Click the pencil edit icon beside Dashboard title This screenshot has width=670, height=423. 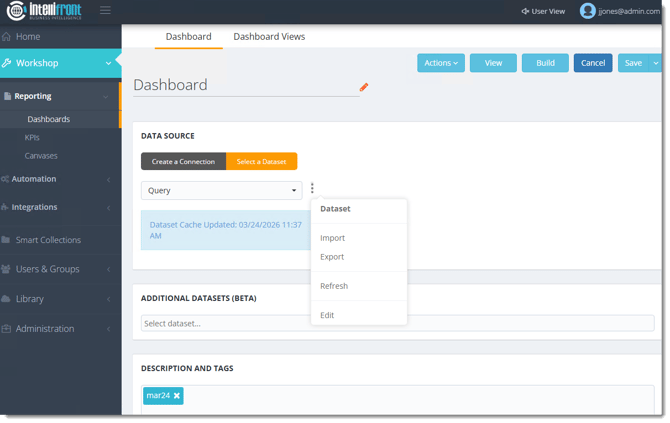(364, 87)
